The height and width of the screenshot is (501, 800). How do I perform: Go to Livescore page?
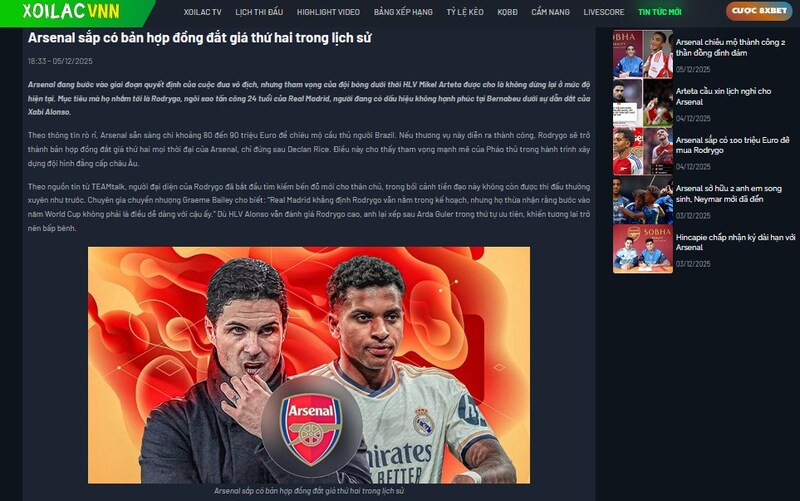[x=604, y=12]
